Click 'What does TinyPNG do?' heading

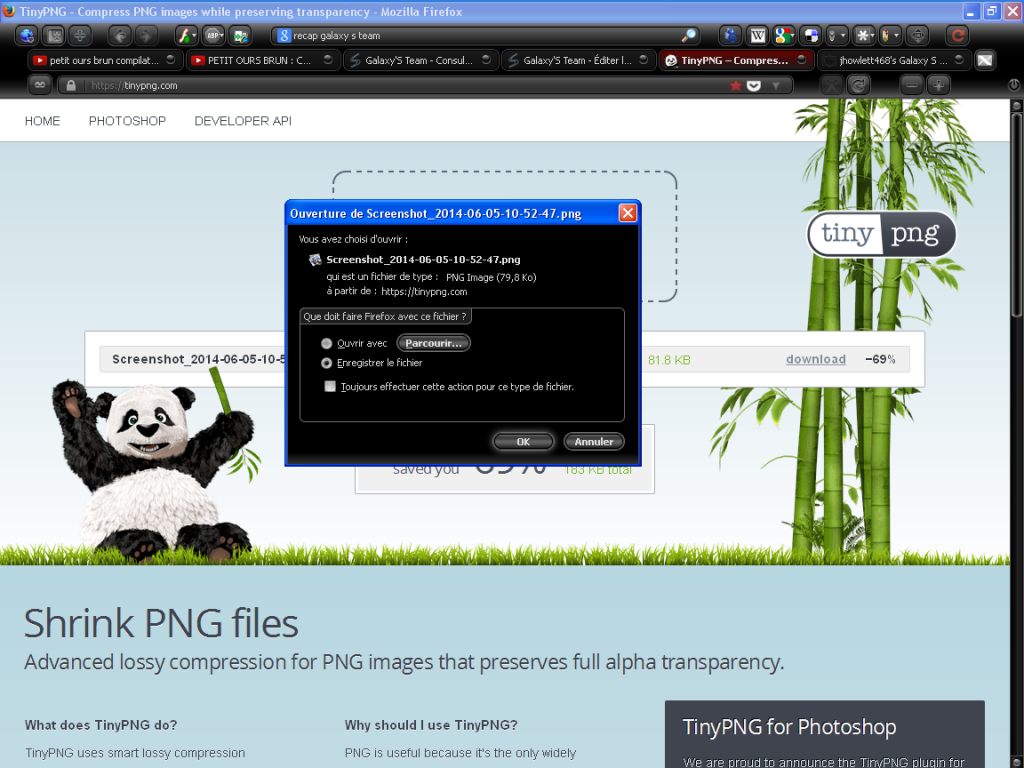(101, 725)
